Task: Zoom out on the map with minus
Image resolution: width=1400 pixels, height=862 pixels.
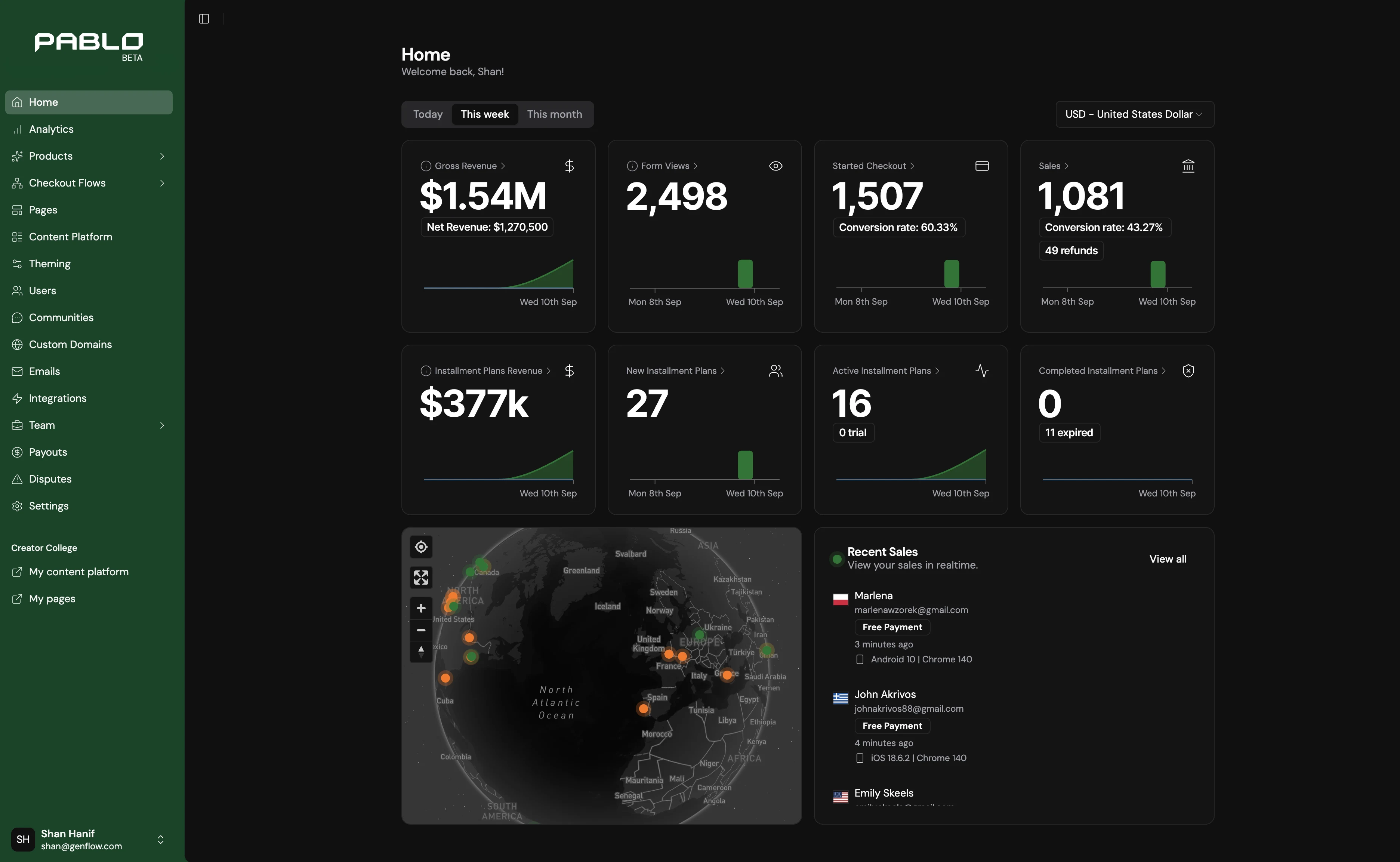Action: tap(421, 630)
